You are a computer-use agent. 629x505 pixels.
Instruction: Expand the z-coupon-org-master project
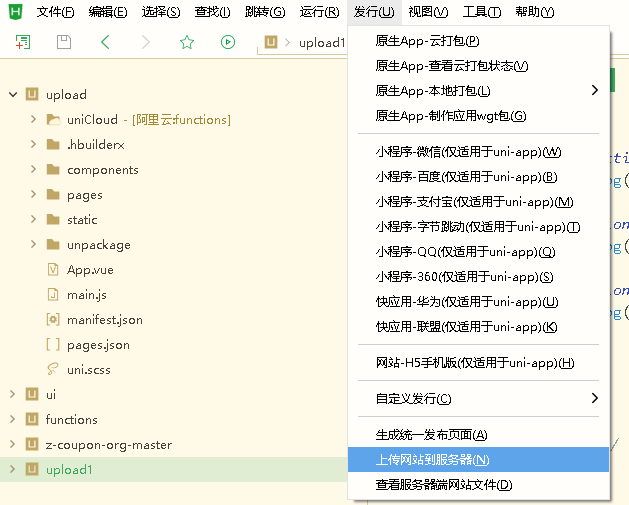click(13, 444)
